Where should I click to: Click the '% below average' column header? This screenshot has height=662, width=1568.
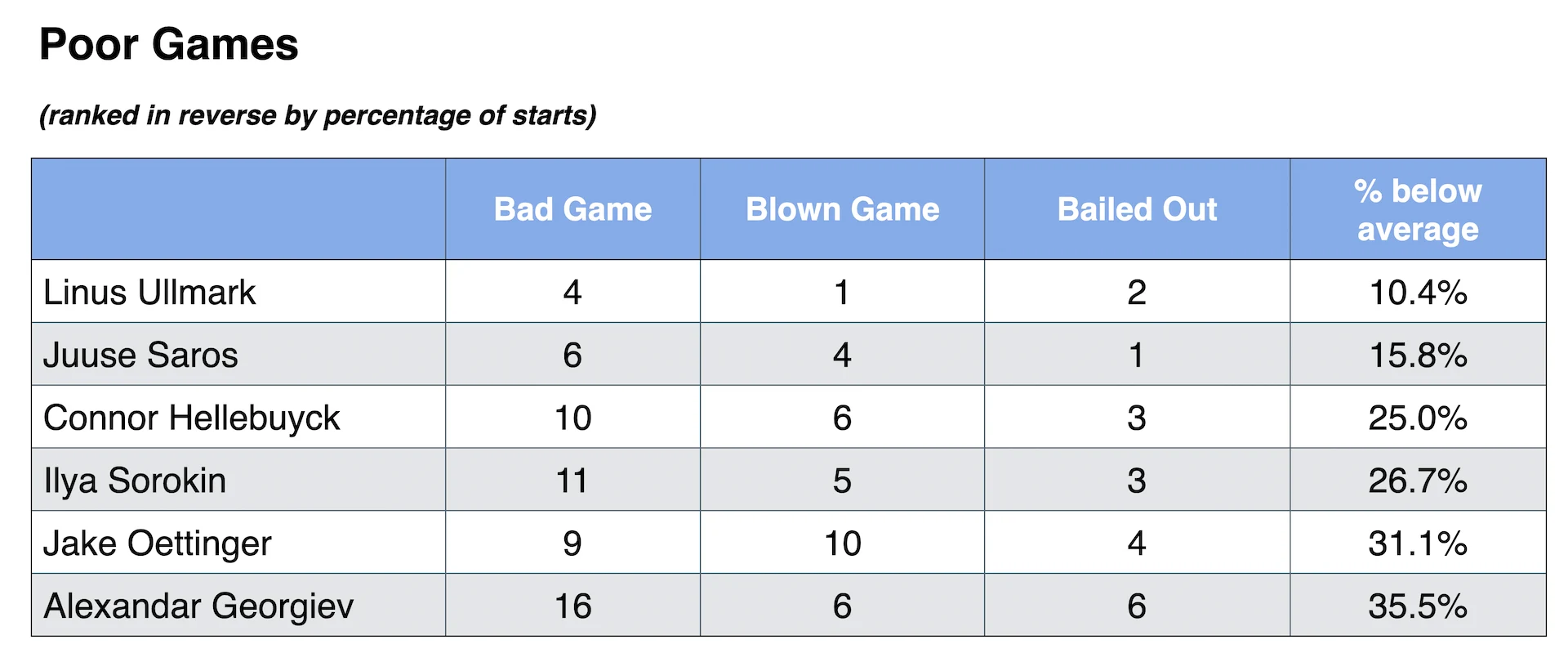pyautogui.click(x=1418, y=210)
